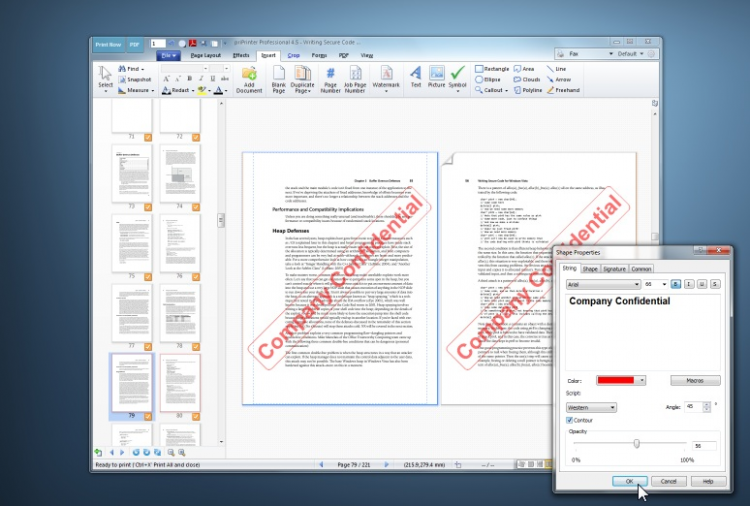Switch to the Effects ribbon tab
750x506 pixels.
[x=241, y=55]
